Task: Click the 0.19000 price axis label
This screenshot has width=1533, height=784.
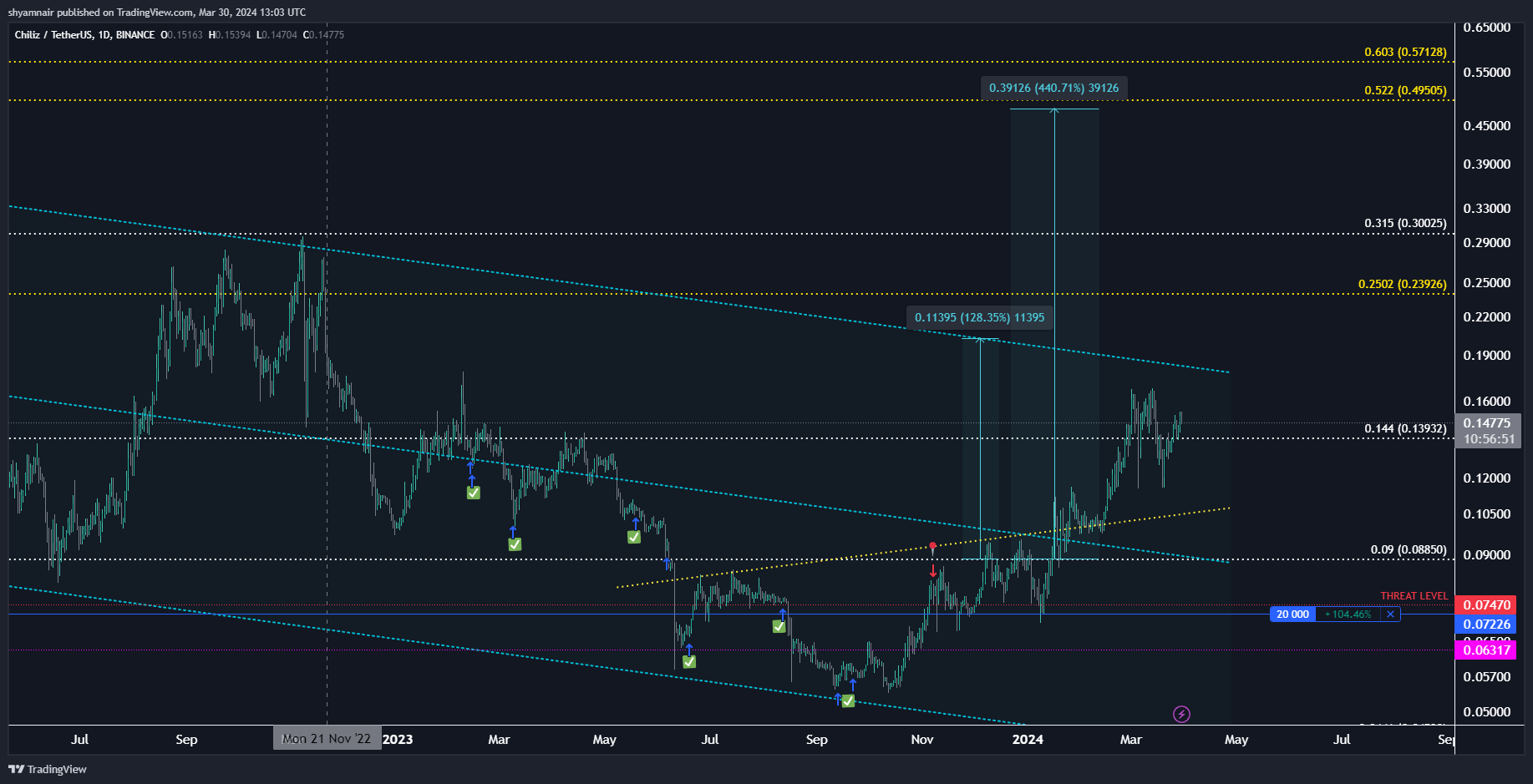Action: click(x=1487, y=355)
